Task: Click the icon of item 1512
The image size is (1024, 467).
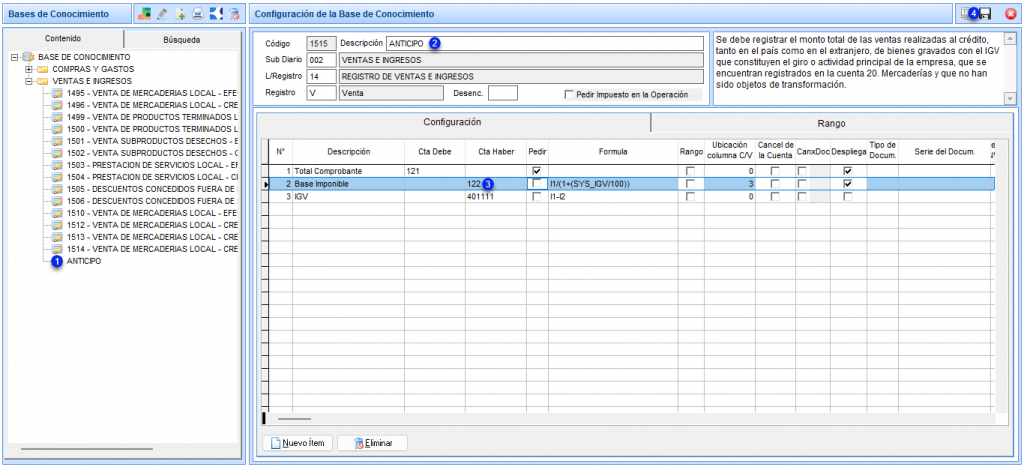Action: coord(58,225)
